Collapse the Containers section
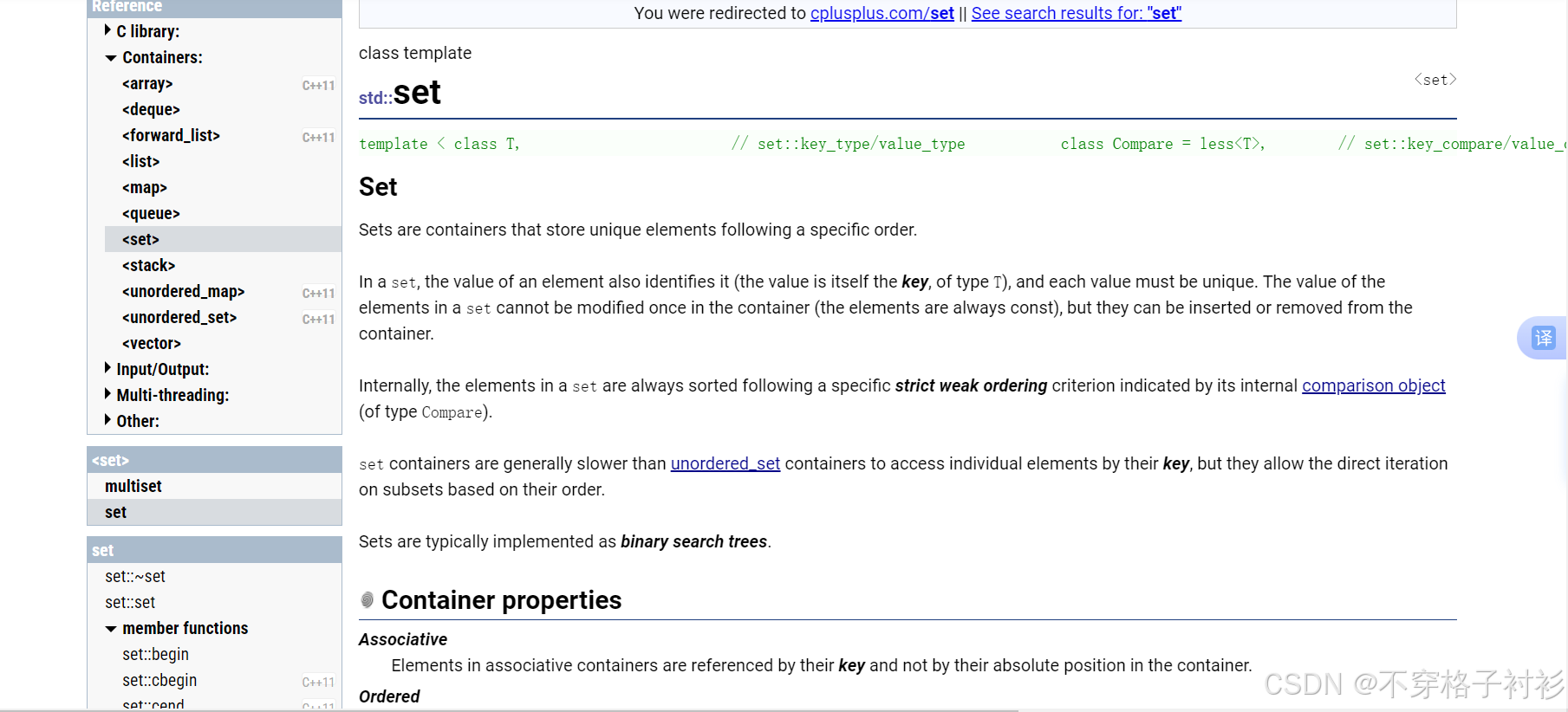The image size is (1568, 712). click(111, 58)
